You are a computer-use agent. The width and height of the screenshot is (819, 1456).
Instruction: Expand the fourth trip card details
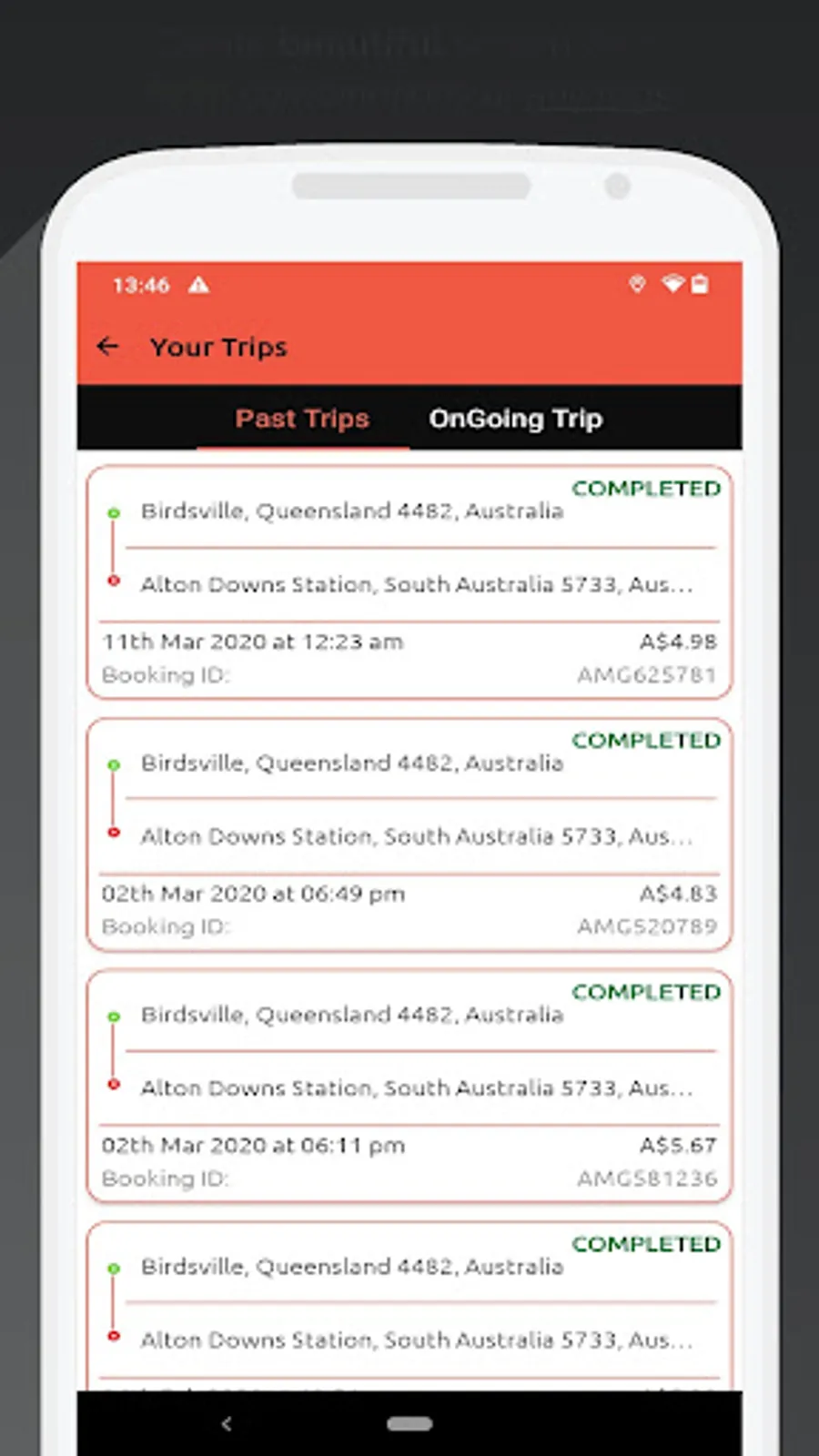tap(408, 1301)
